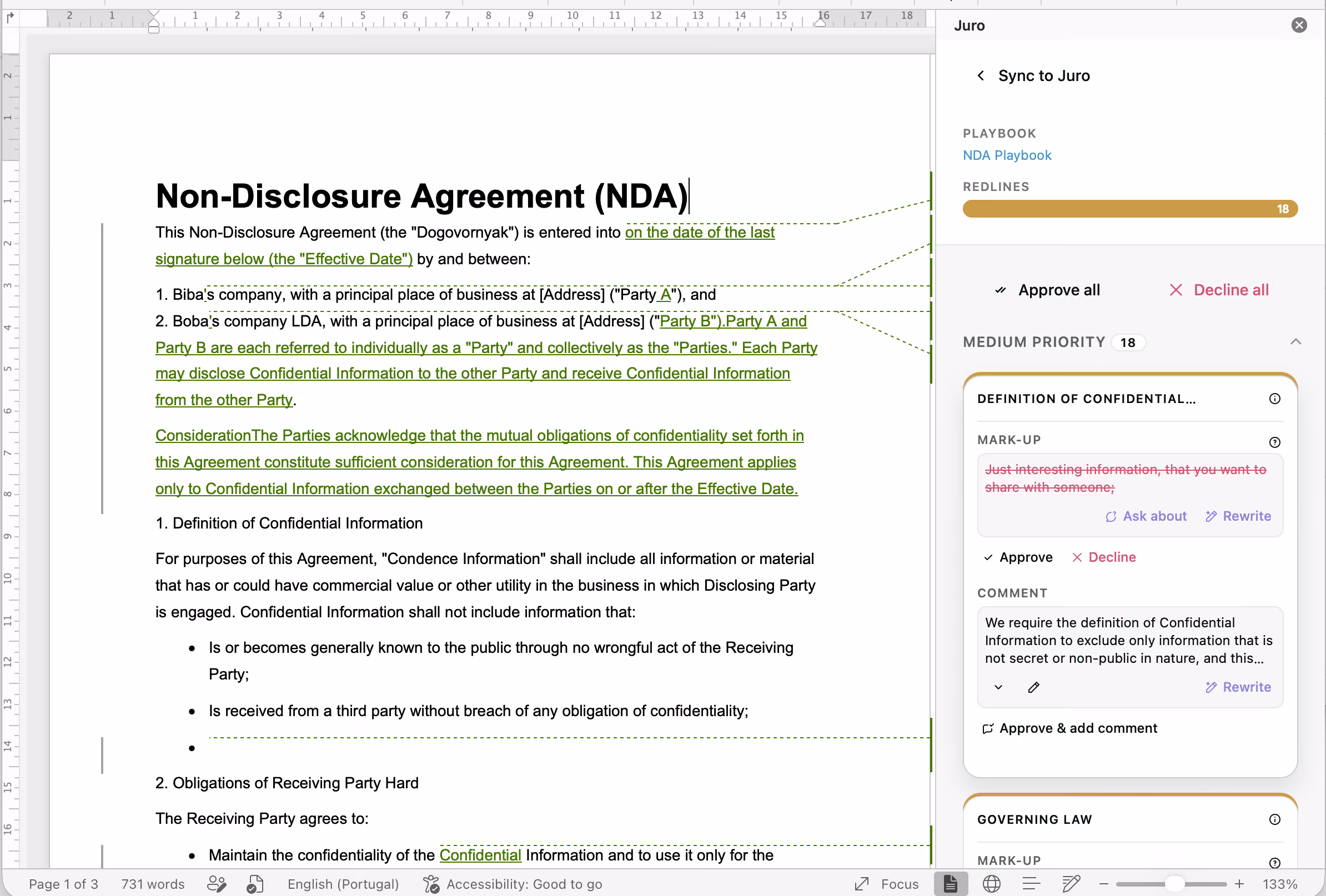Enter Focus mode
Image resolution: width=1326 pixels, height=896 pixels.
coord(886,884)
